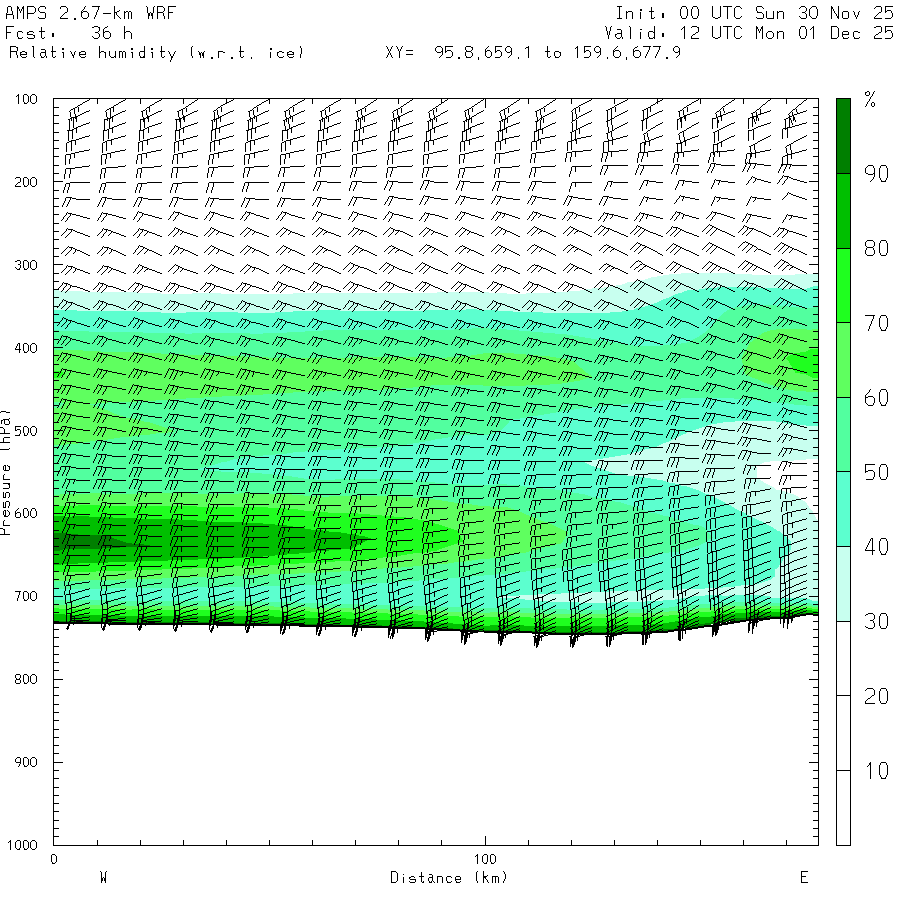Click the 'E' east direction label
The height and width of the screenshot is (900, 900).
tap(804, 878)
